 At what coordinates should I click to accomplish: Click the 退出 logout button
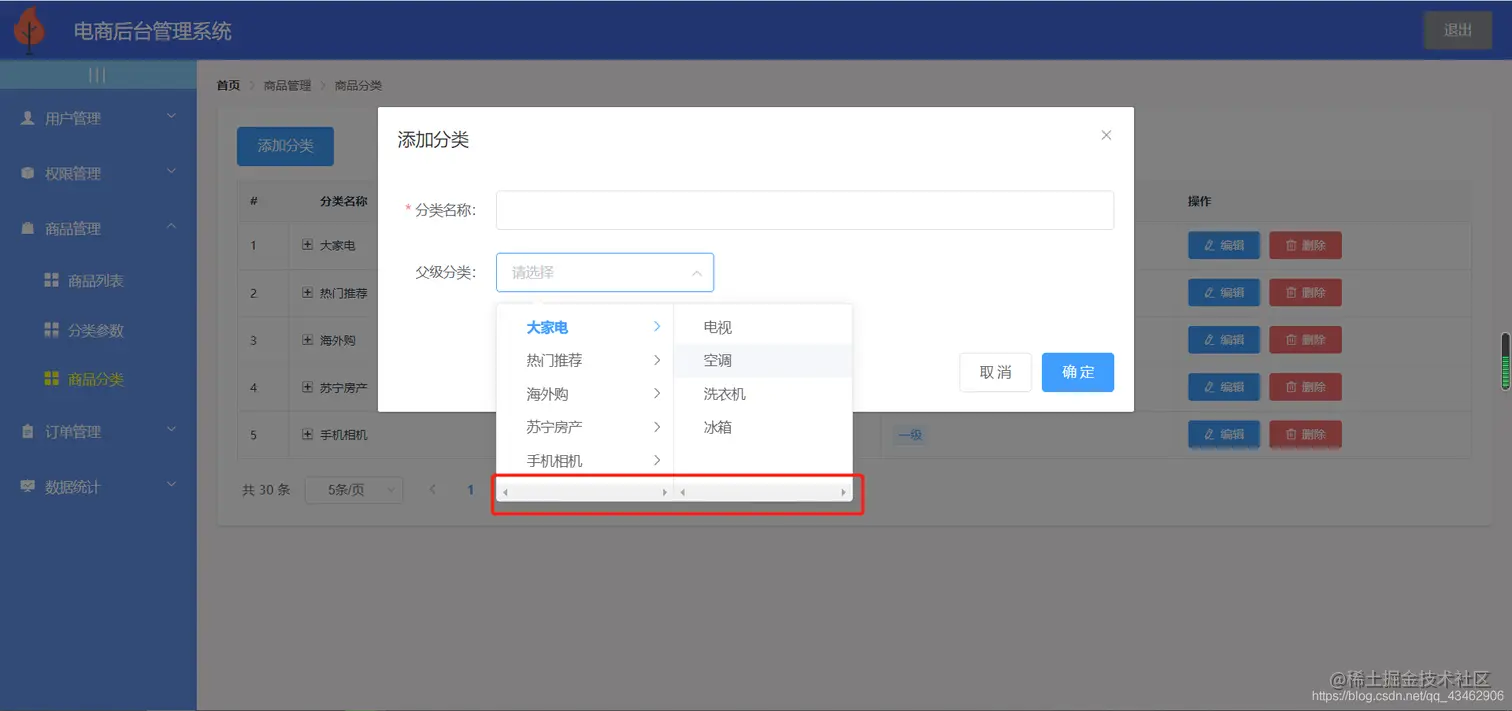tap(1458, 30)
